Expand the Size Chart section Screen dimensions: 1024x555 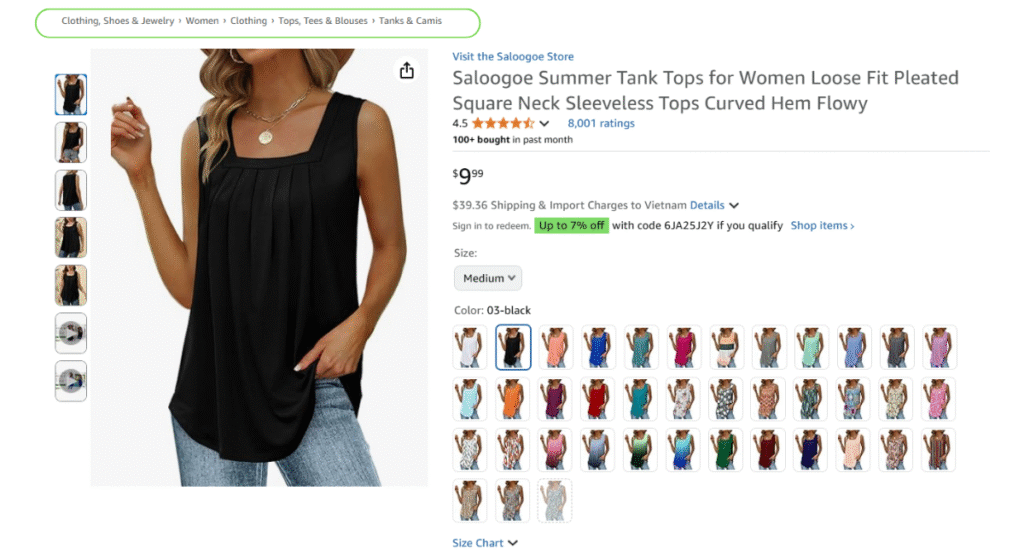[x=485, y=543]
